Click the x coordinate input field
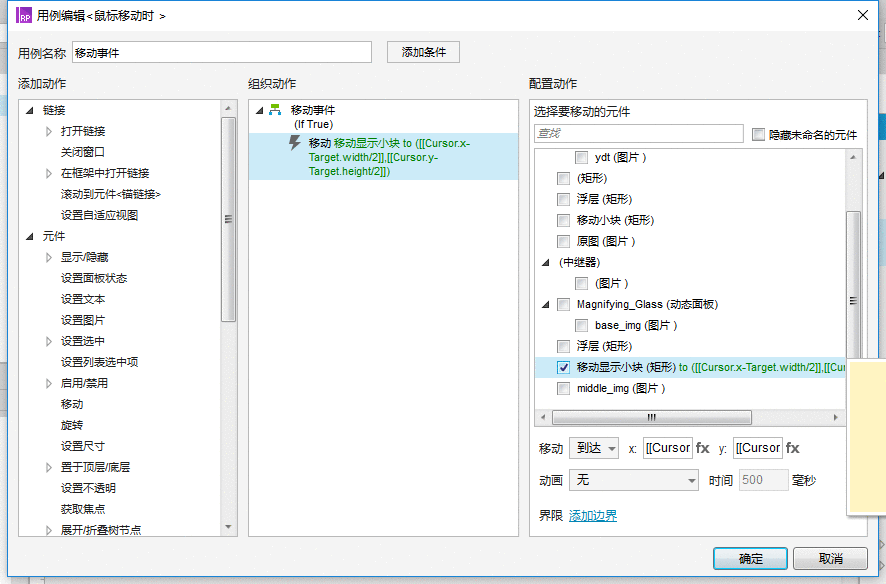 coord(667,448)
